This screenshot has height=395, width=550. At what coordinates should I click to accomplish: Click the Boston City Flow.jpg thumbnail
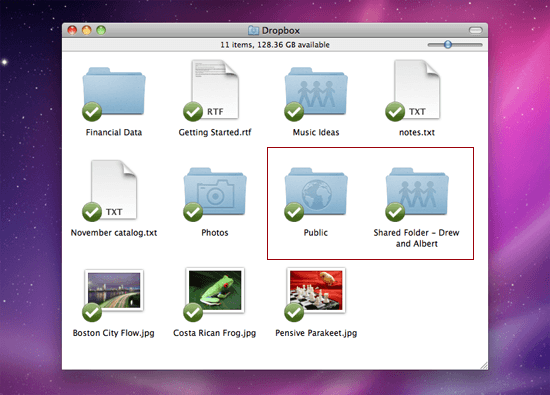pyautogui.click(x=114, y=290)
